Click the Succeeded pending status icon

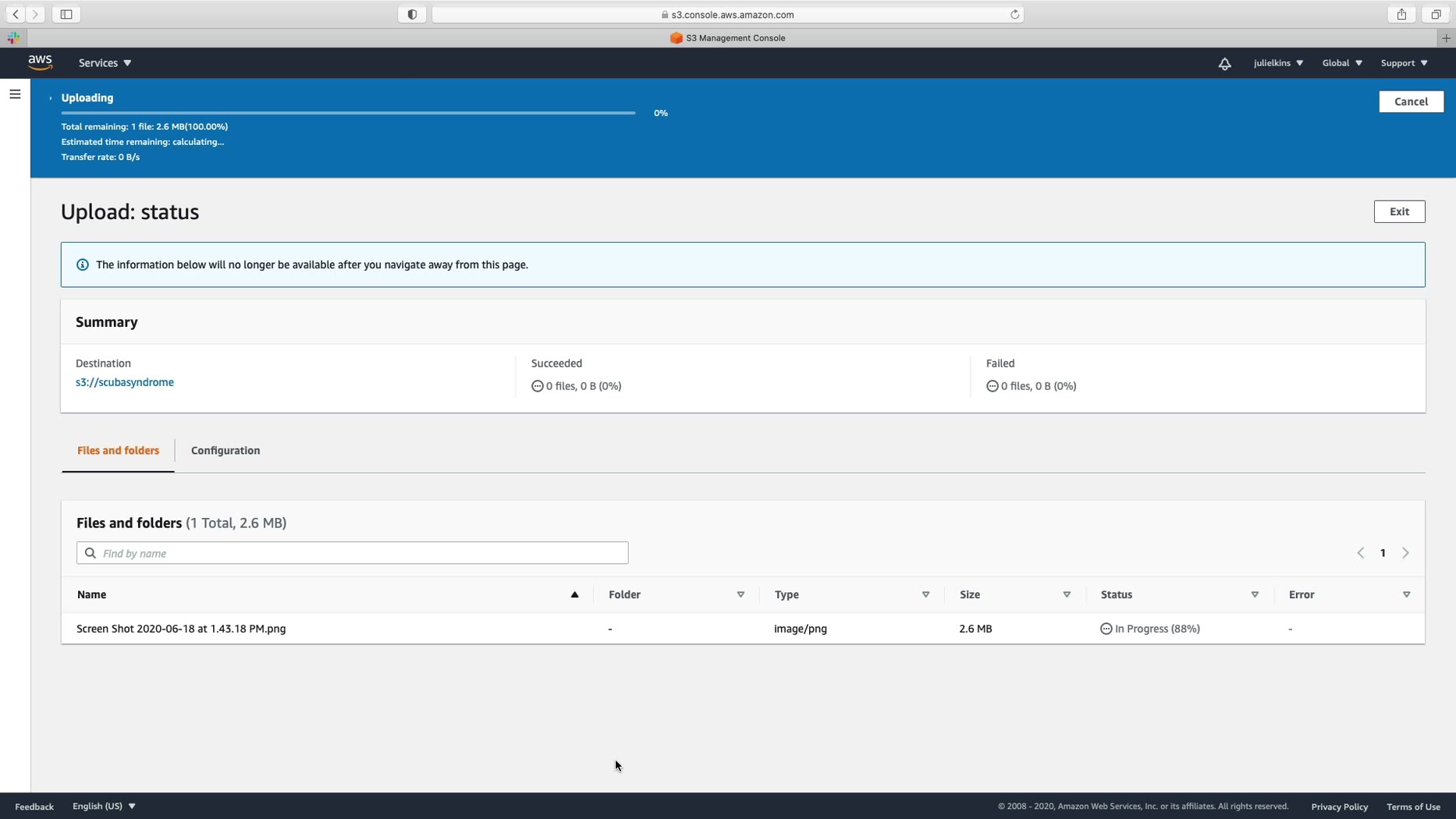pos(537,386)
